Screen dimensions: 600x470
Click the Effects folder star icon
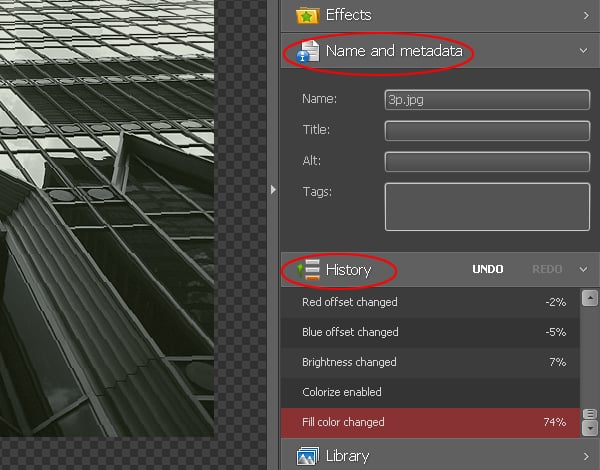(x=309, y=15)
